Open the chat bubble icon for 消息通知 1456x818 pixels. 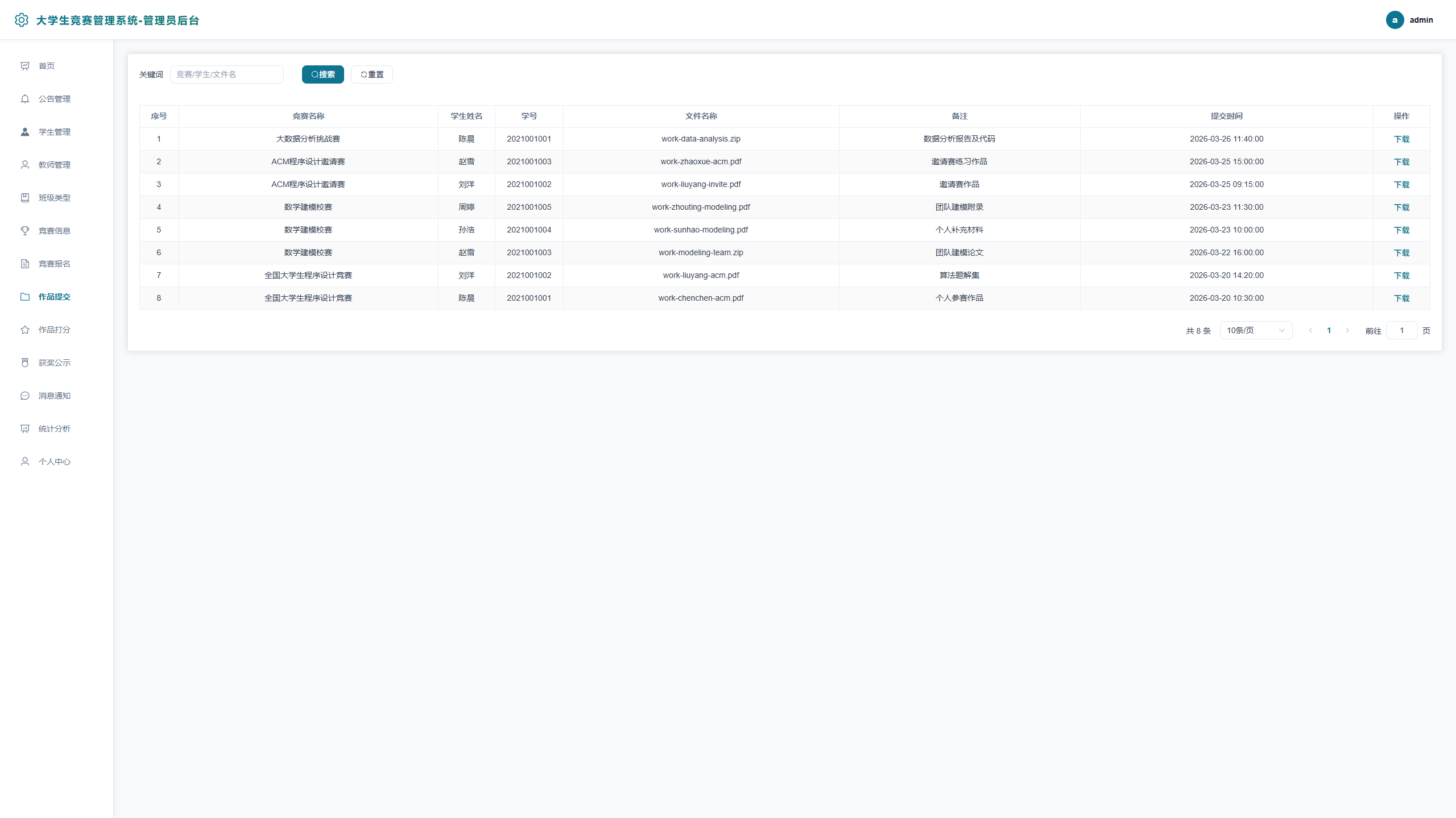point(25,396)
